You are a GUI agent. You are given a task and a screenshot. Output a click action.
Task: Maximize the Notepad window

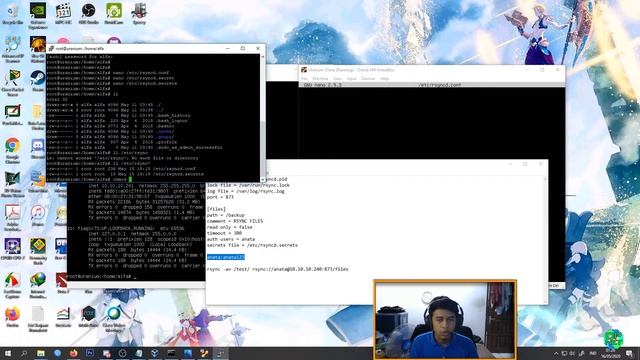(525, 164)
